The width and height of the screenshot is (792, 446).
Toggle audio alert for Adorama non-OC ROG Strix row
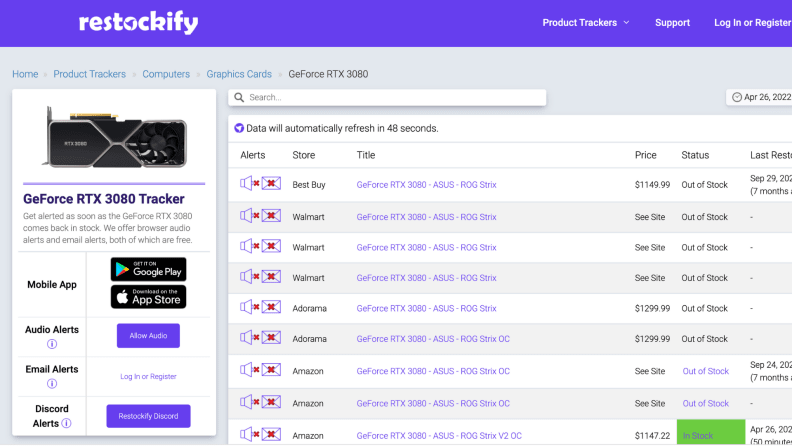click(x=250, y=307)
